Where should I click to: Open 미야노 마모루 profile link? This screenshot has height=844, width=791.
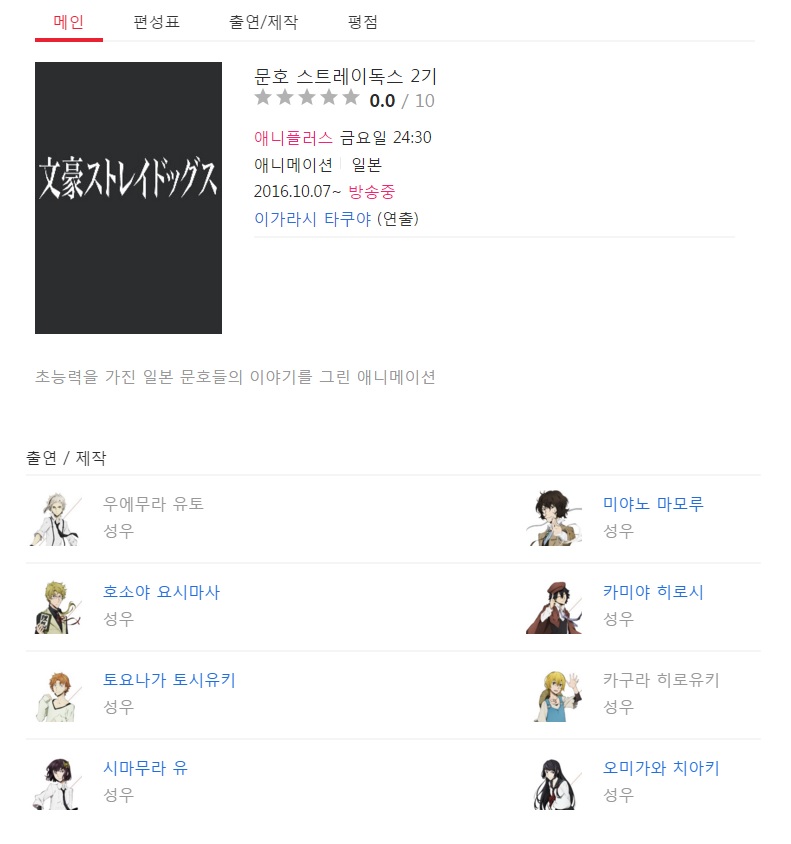click(653, 504)
